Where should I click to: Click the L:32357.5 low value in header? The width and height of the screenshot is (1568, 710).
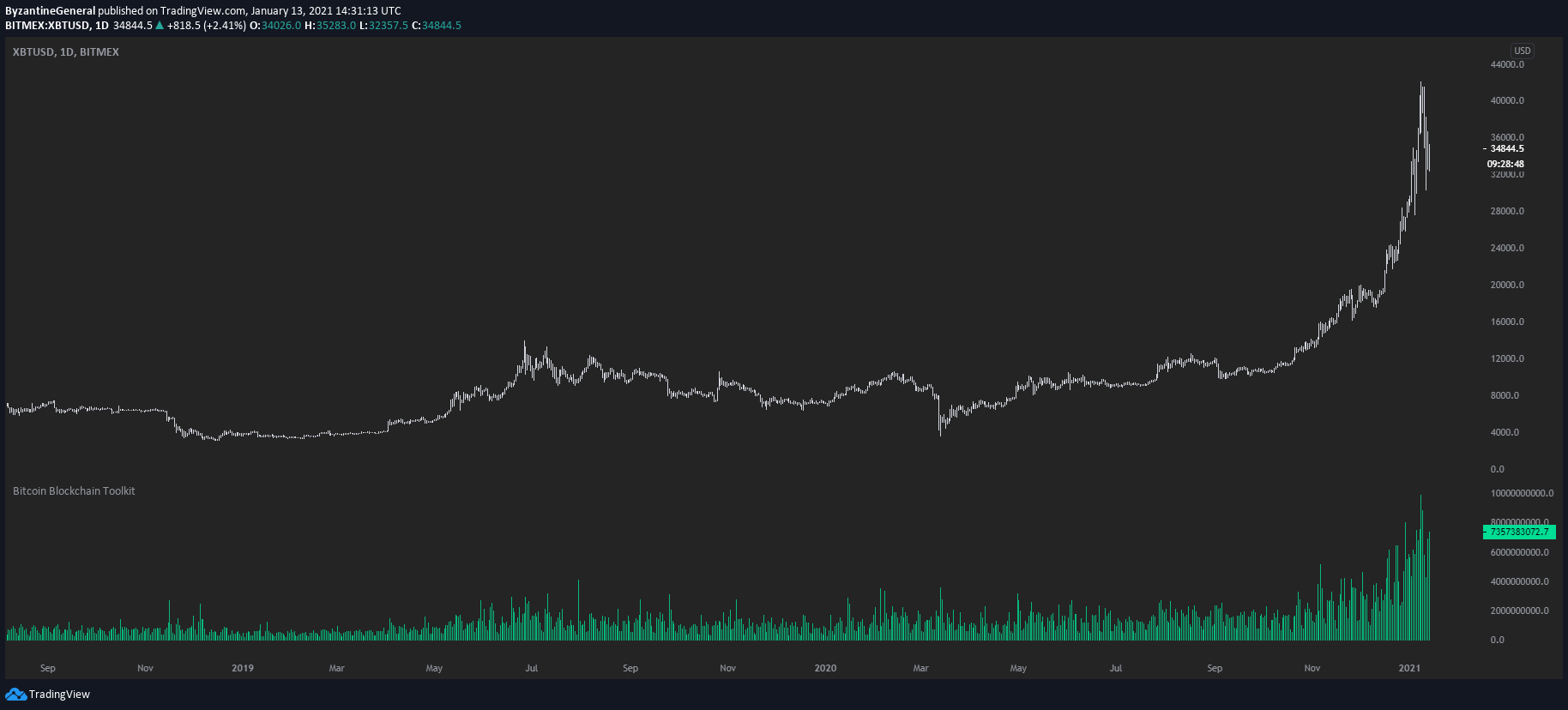383,26
